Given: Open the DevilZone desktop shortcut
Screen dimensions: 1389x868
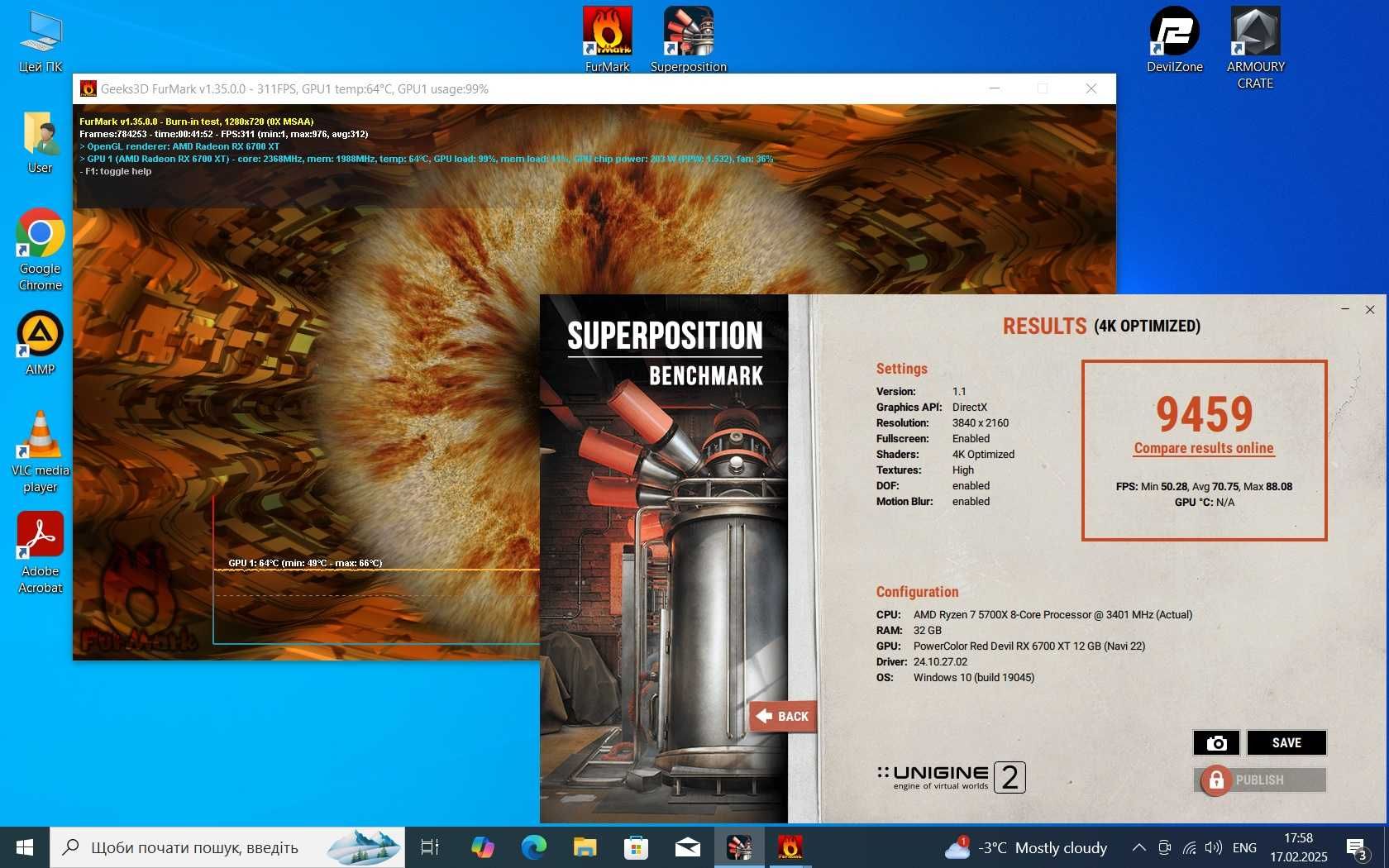Looking at the screenshot, I should click(1174, 40).
